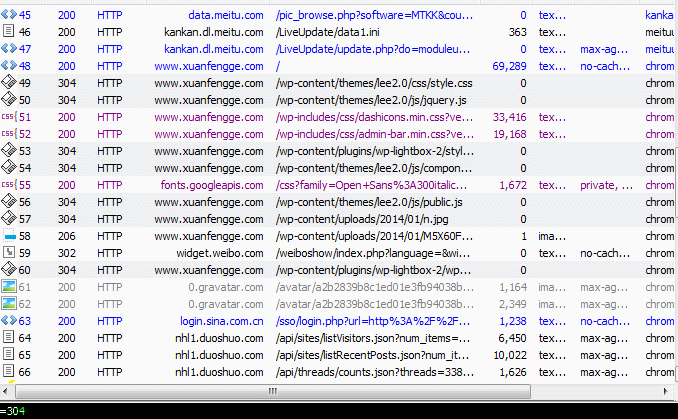Click the left arrow of the horizontal scrollbar
The image size is (678, 419).
pyautogui.click(x=5, y=391)
